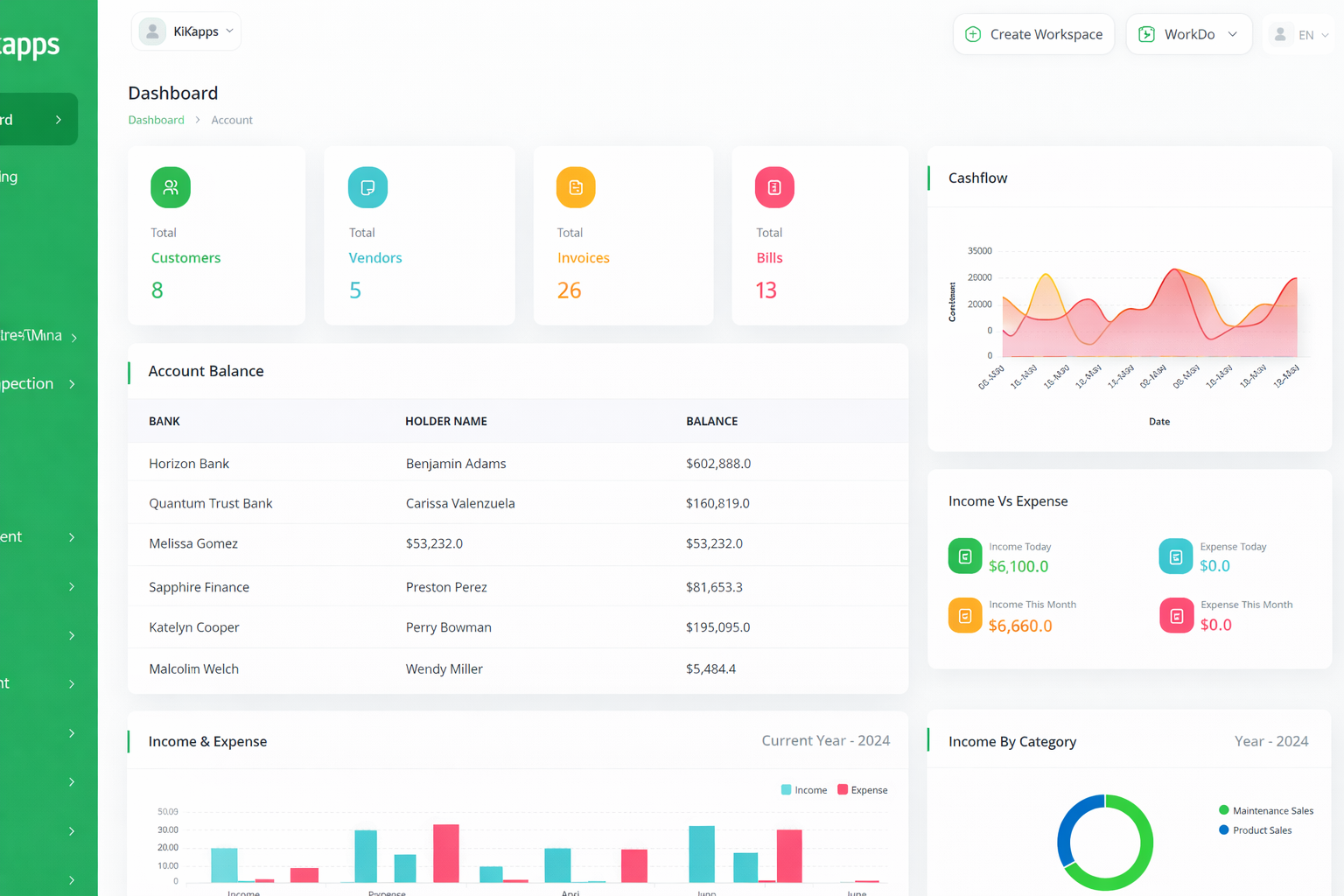Screen dimensions: 1344x896
Task: Toggle the Income legend in bar chart
Action: coord(803,790)
